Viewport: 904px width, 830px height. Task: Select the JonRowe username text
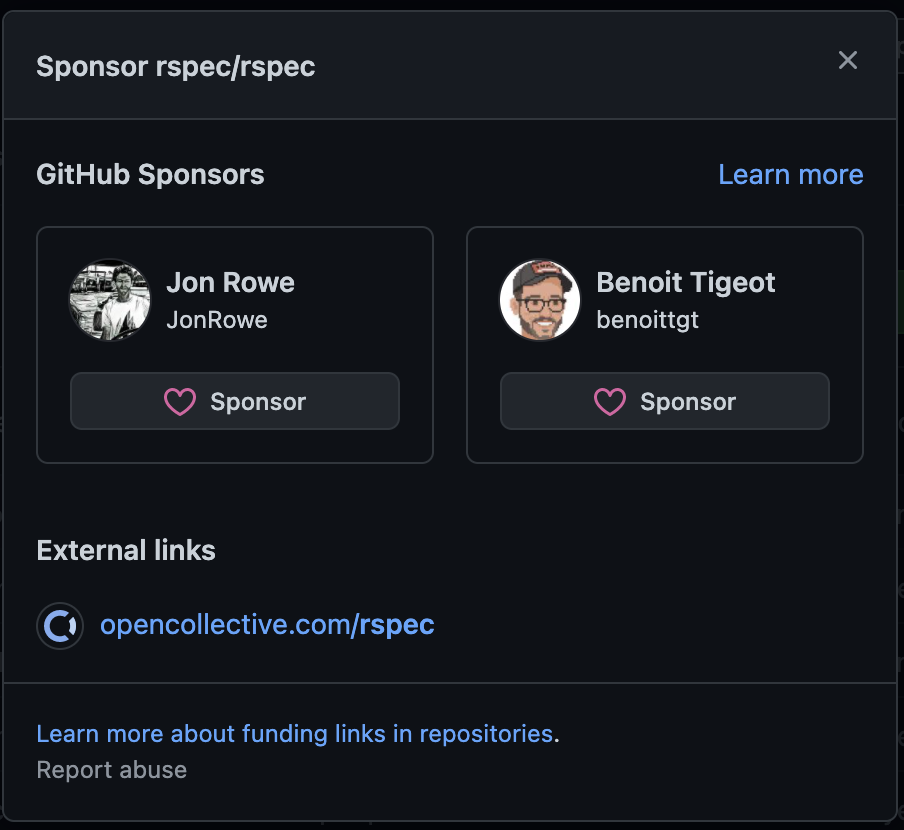pos(217,320)
